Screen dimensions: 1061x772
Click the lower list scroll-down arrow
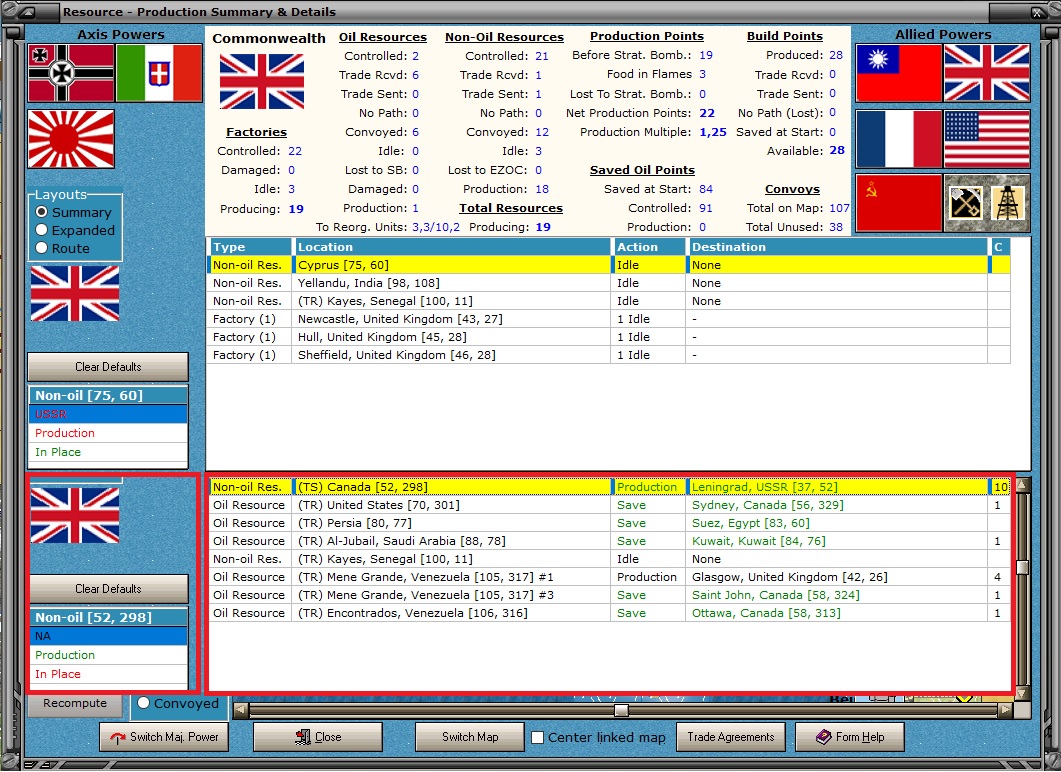tap(1022, 693)
